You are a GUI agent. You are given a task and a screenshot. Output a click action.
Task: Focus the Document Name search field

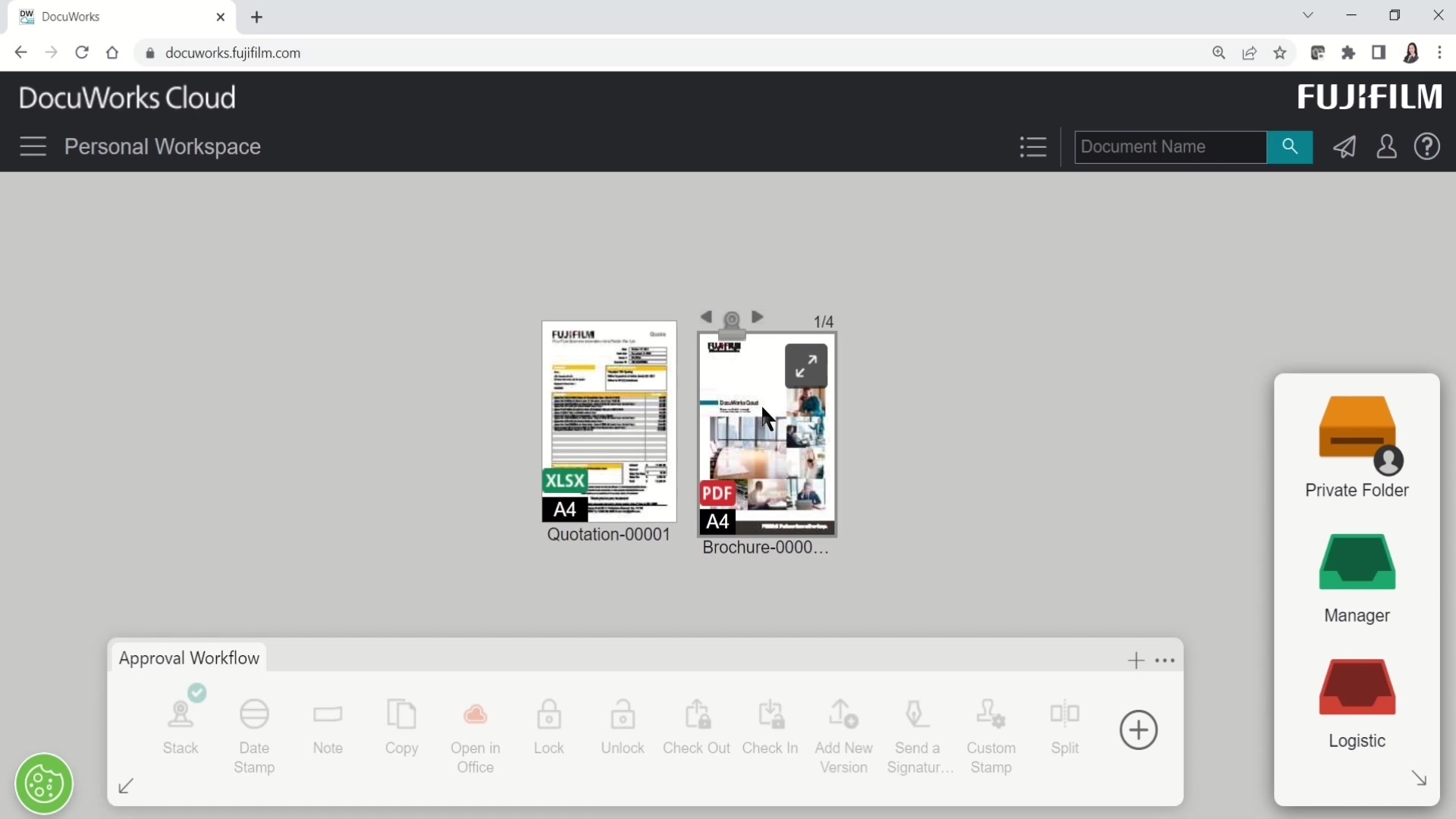(x=1170, y=146)
